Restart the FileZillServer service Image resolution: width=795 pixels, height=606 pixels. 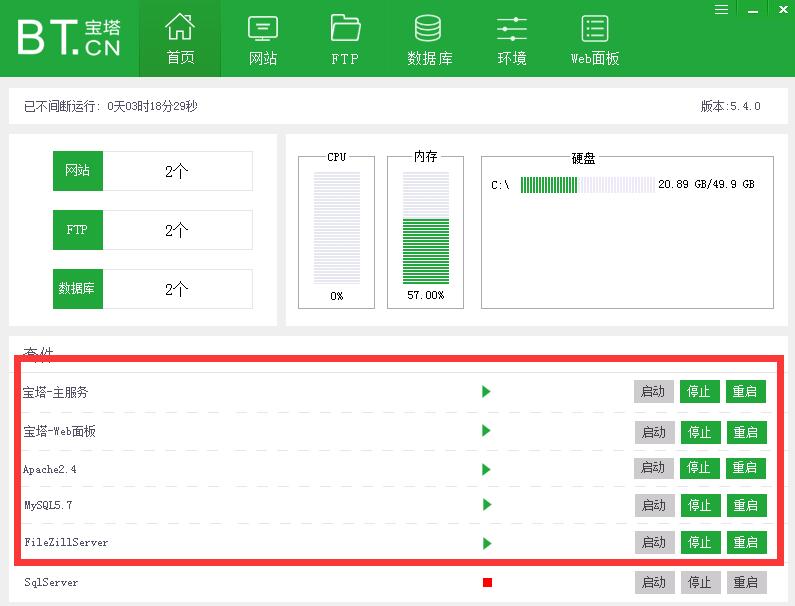(746, 543)
